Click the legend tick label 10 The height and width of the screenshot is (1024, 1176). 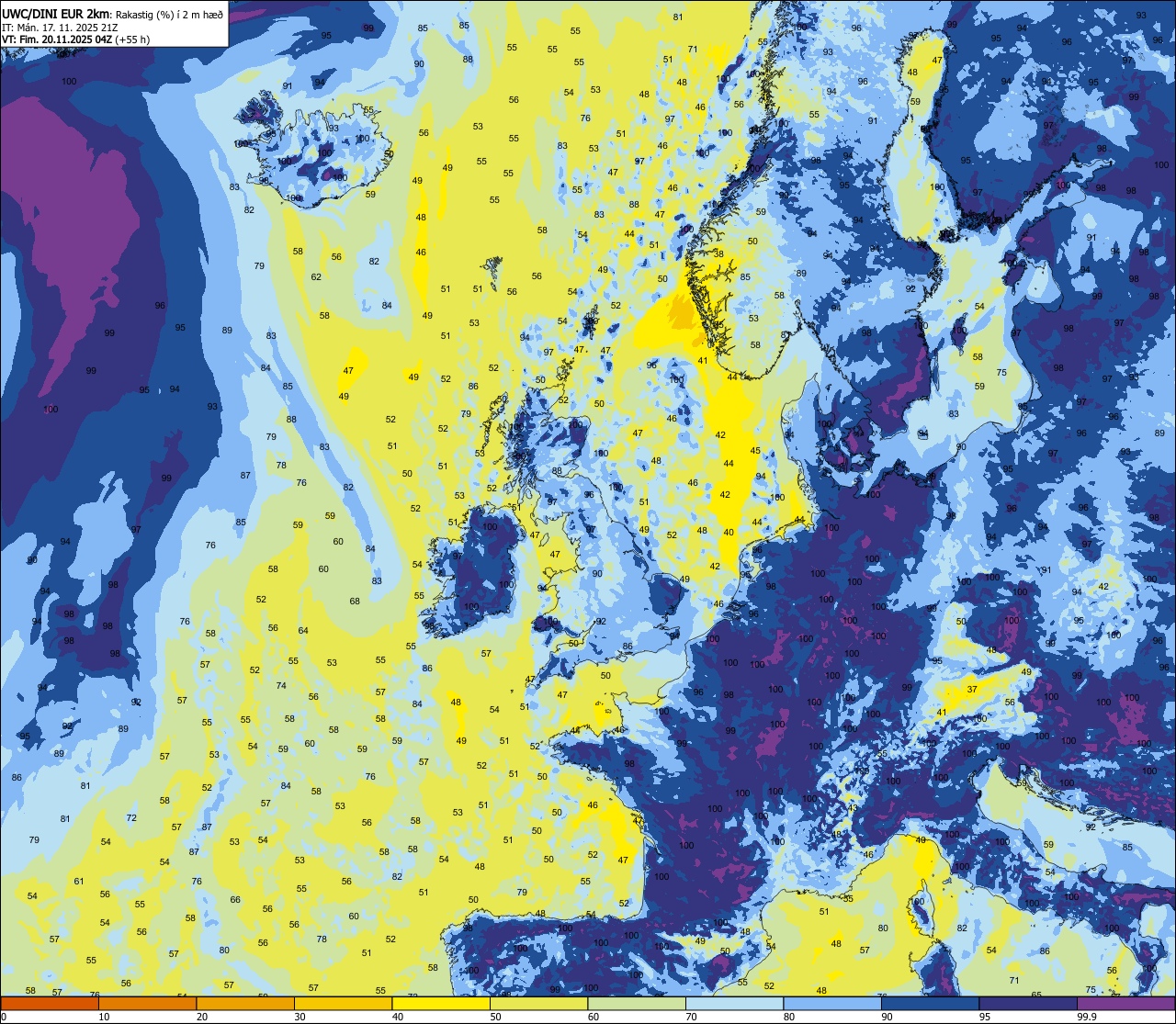click(x=104, y=1017)
